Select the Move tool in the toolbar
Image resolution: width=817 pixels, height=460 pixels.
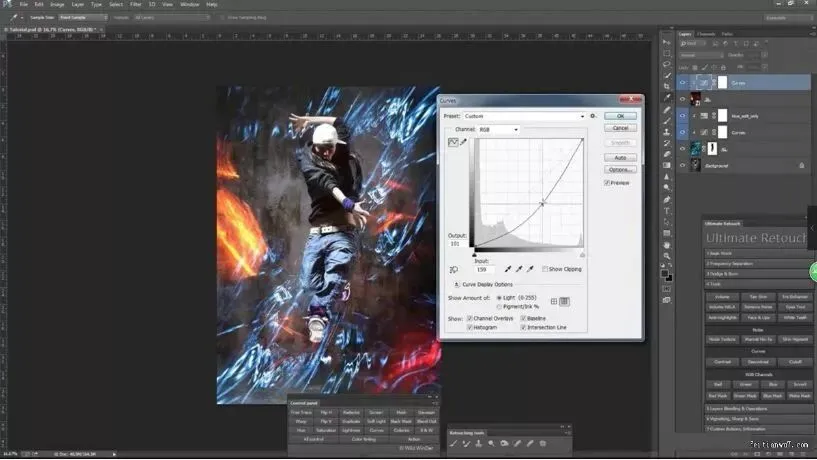pyautogui.click(x=667, y=42)
